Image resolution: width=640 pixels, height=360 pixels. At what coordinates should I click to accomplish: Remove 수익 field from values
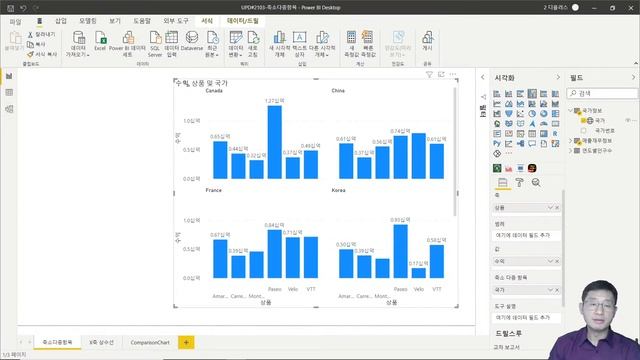click(x=557, y=261)
